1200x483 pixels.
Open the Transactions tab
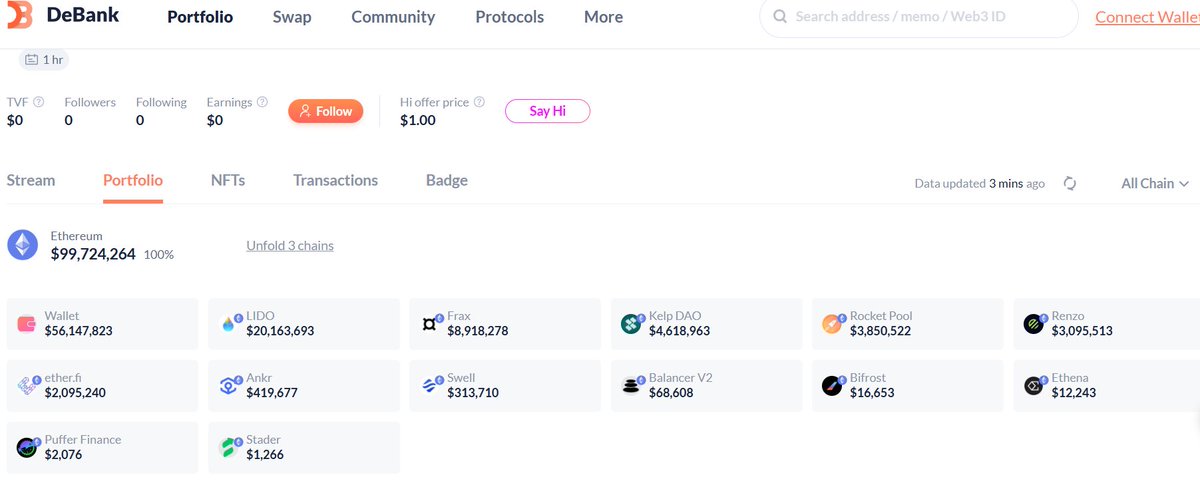(x=335, y=180)
